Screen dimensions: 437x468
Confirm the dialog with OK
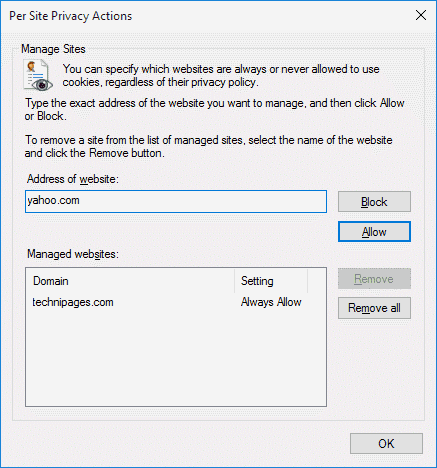click(x=386, y=443)
